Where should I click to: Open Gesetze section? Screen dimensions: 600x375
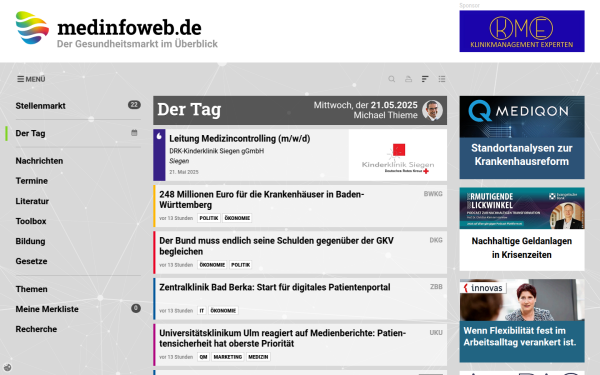(31, 261)
